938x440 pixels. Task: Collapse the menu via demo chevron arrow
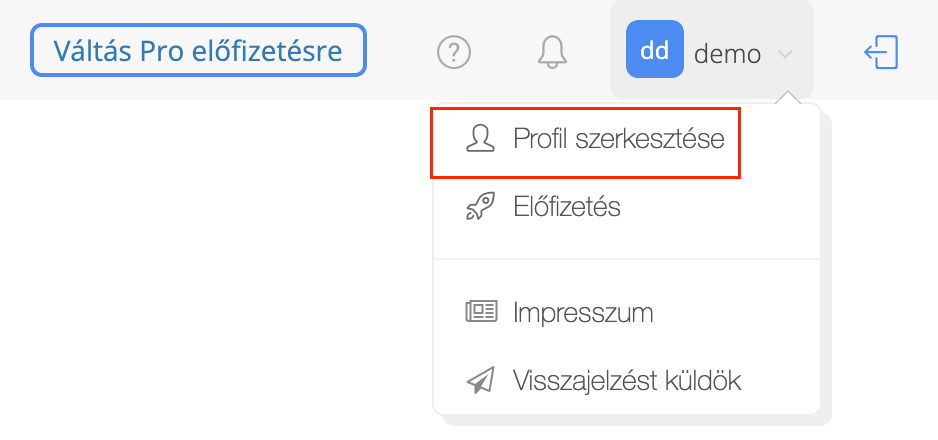click(x=785, y=54)
